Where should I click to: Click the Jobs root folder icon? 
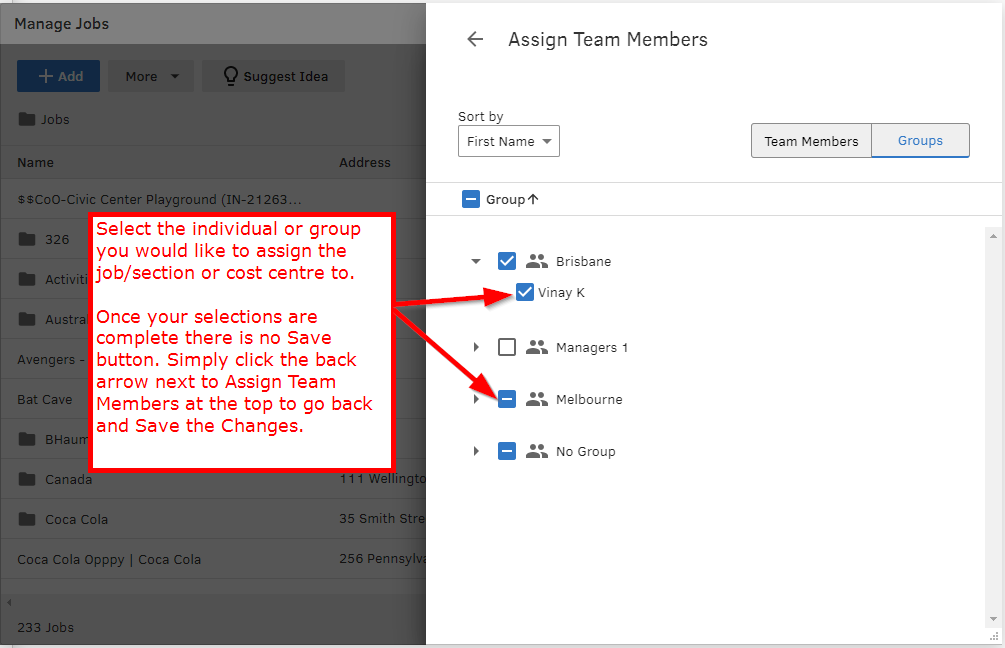click(x=27, y=119)
